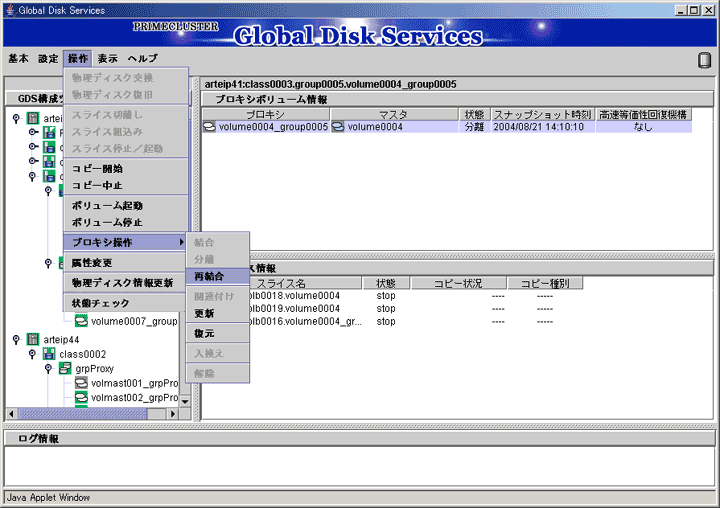Click the volmast002_grpPro volume icon

click(x=81, y=397)
